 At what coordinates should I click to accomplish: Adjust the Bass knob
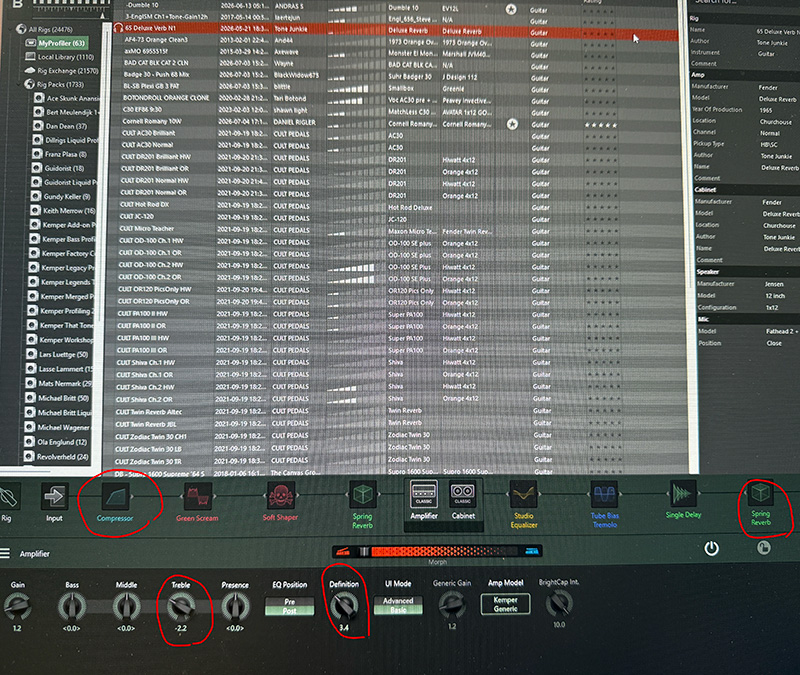pyautogui.click(x=72, y=607)
